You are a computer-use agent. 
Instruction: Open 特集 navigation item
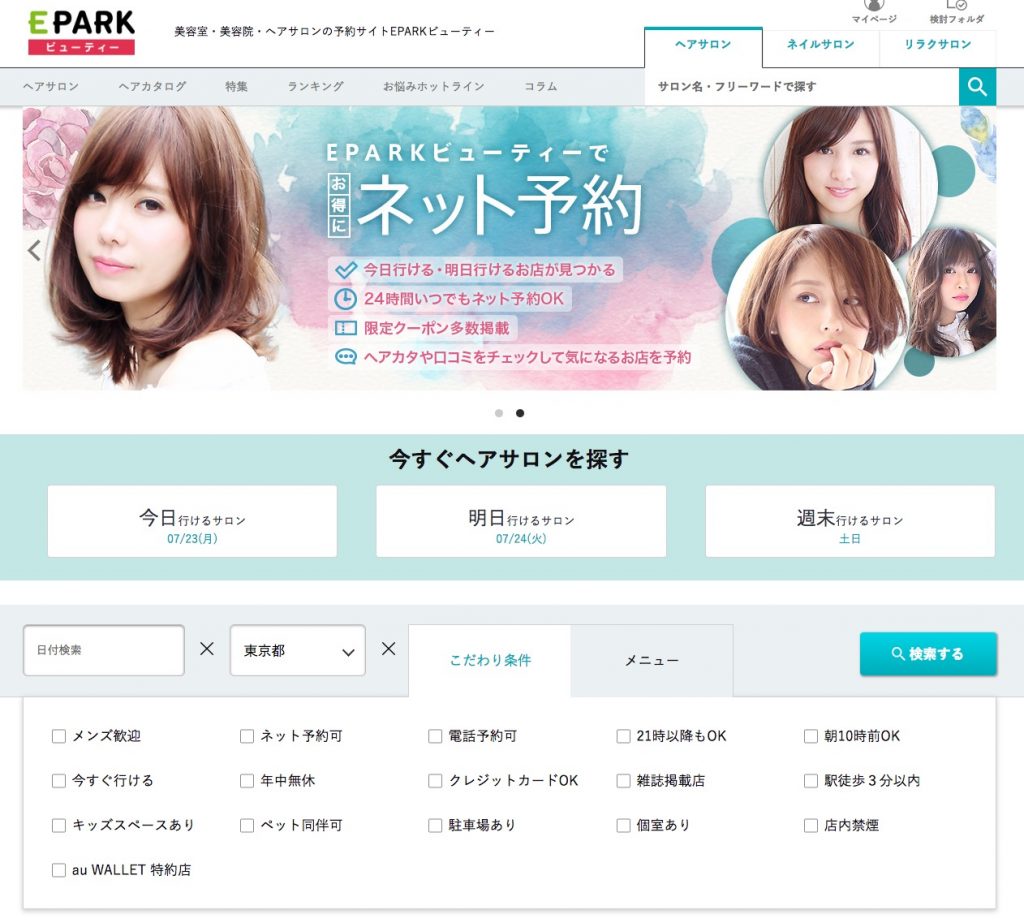236,86
